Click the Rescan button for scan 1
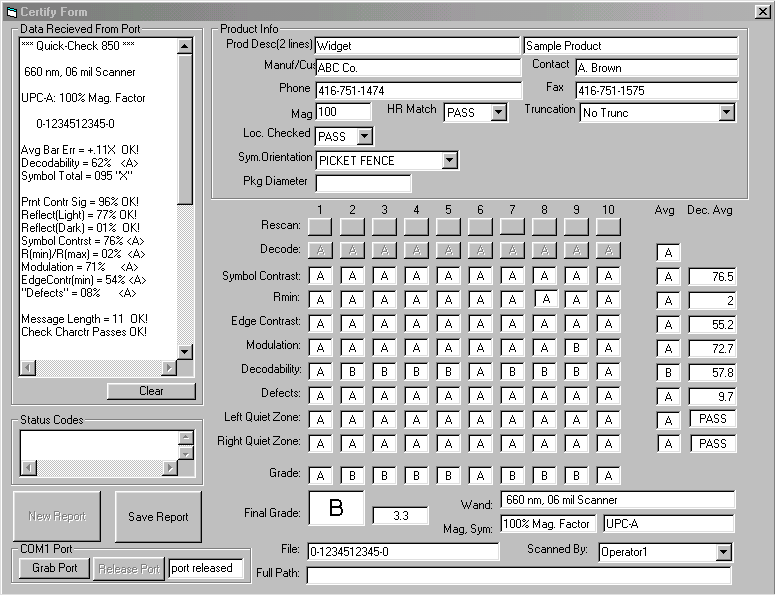This screenshot has width=775, height=596. 320,227
